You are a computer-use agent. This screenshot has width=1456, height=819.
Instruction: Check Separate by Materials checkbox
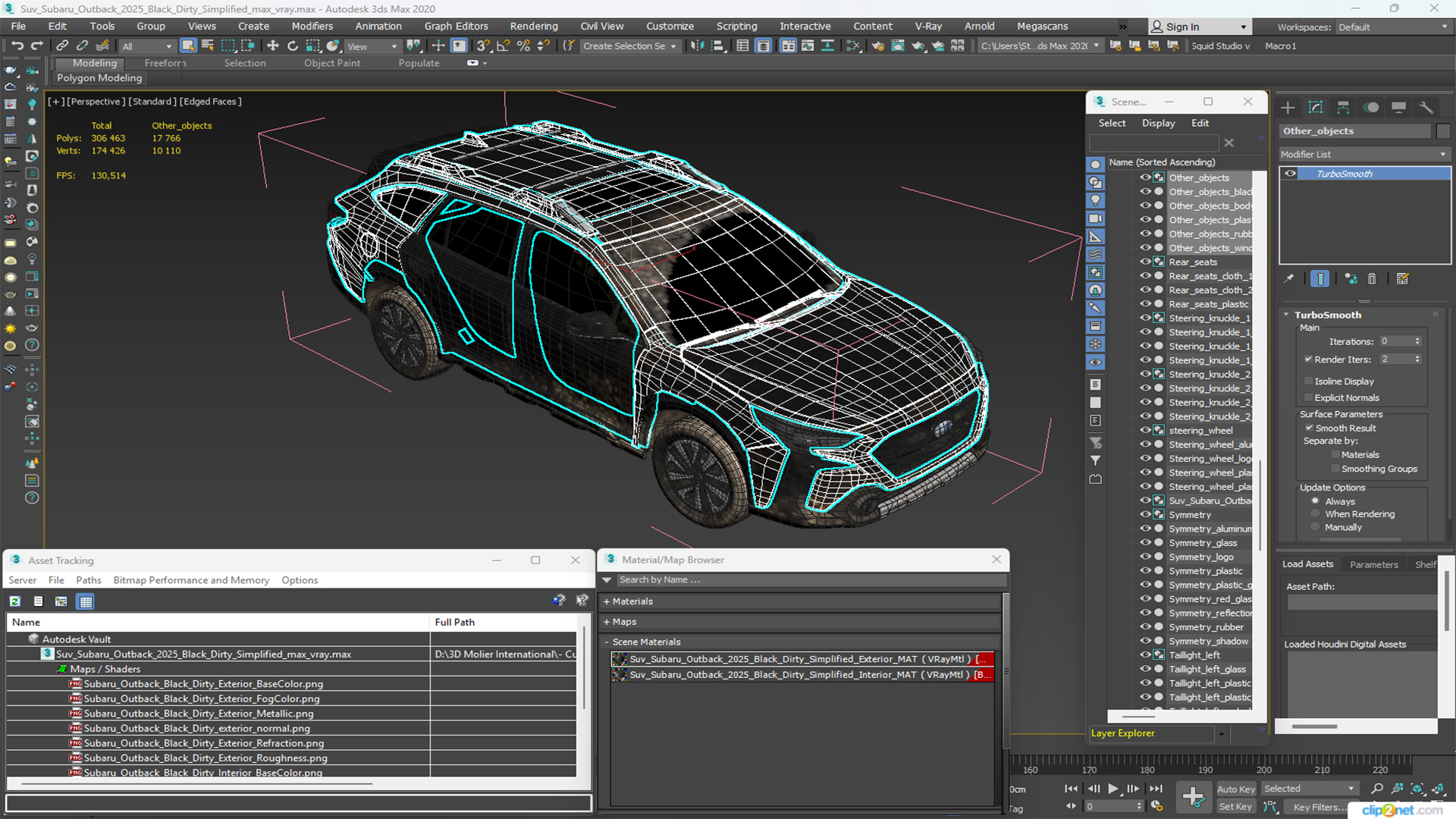click(x=1335, y=455)
